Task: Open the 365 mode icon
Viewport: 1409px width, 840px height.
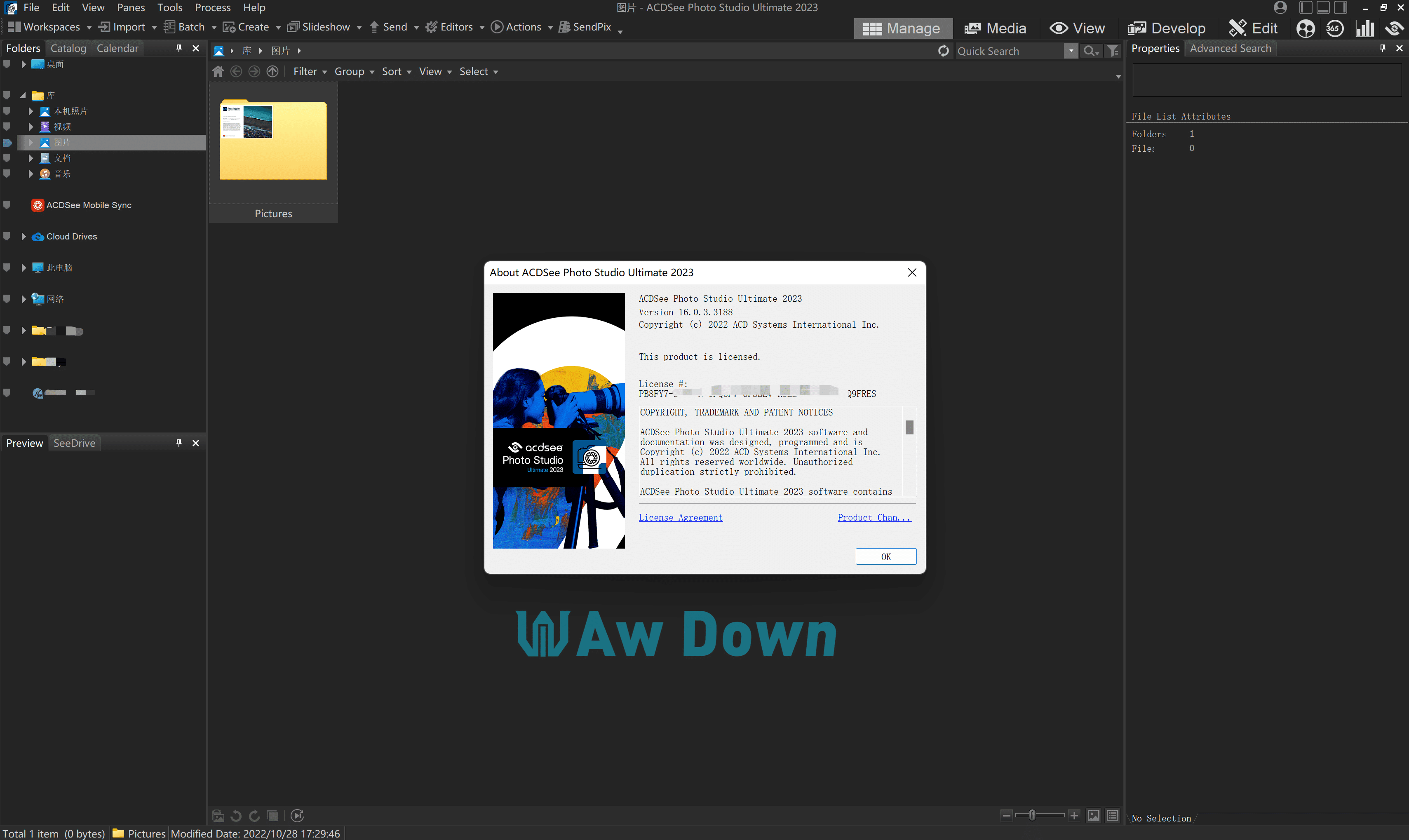Action: (1334, 28)
